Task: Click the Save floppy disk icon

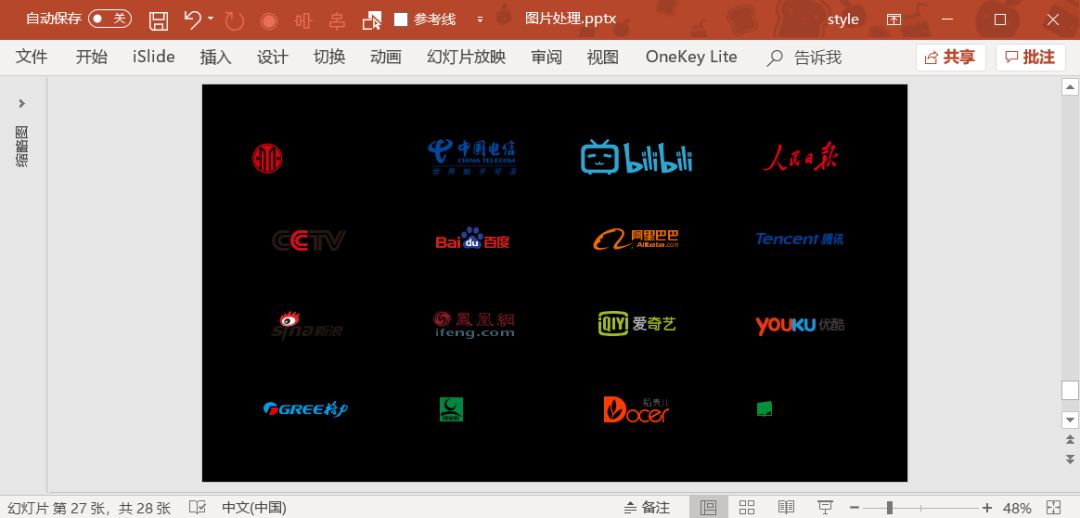Action: (x=158, y=21)
